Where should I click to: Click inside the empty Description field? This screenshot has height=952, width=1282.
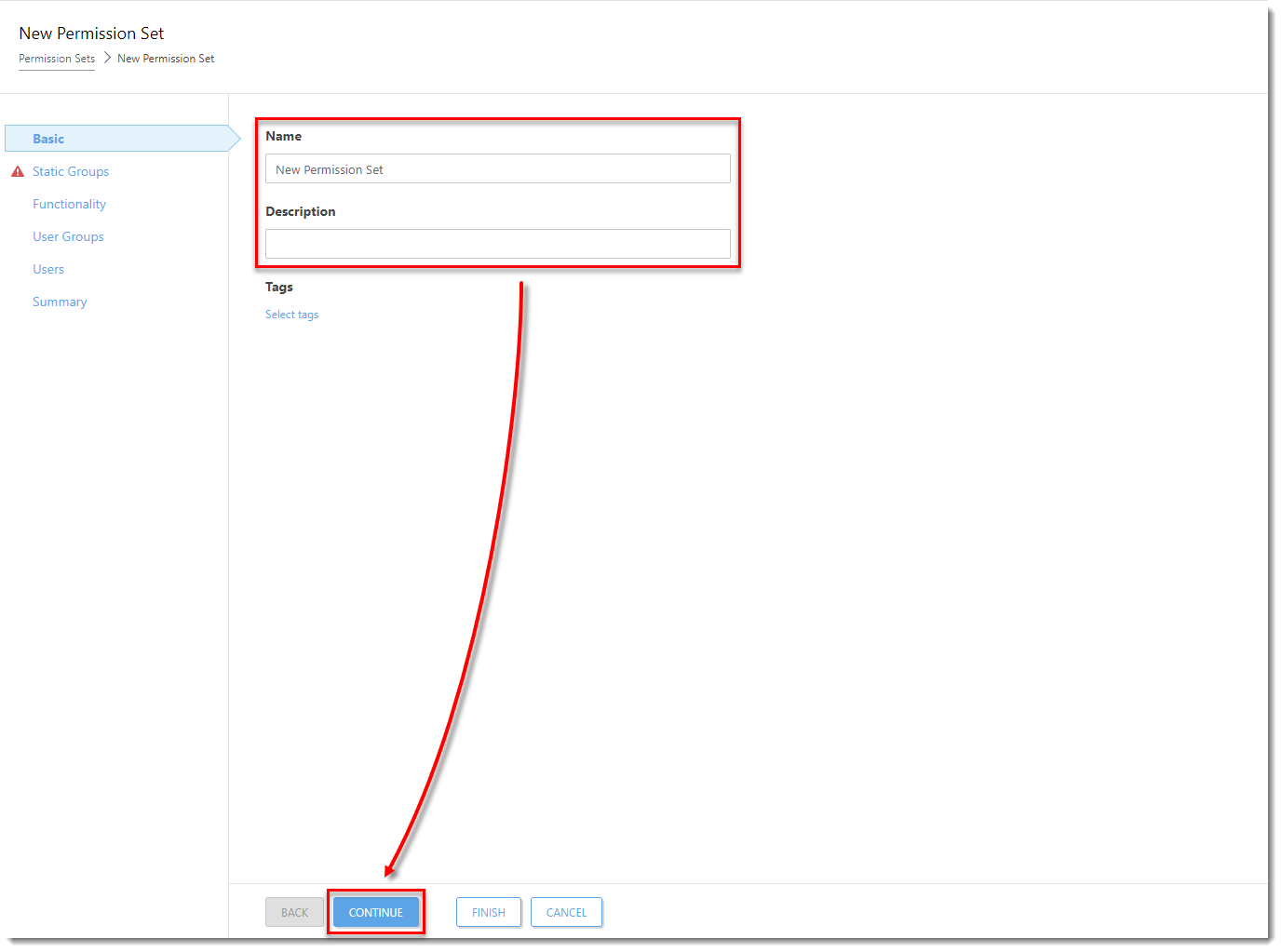pos(497,244)
